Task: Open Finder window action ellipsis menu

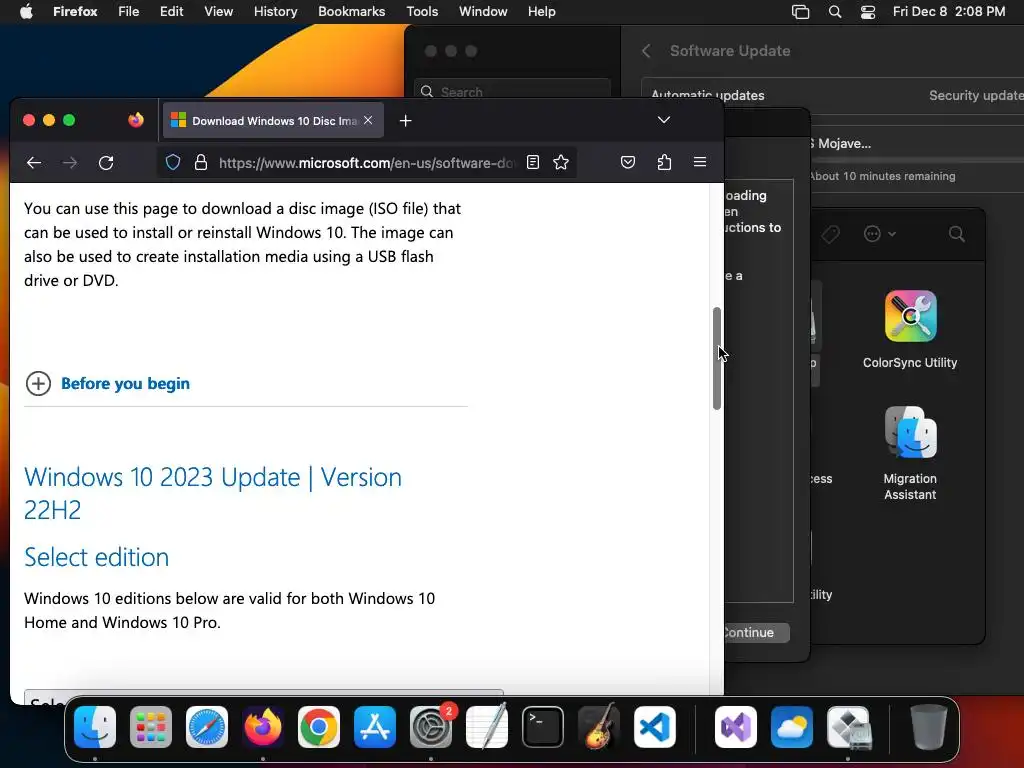Action: [x=879, y=234]
